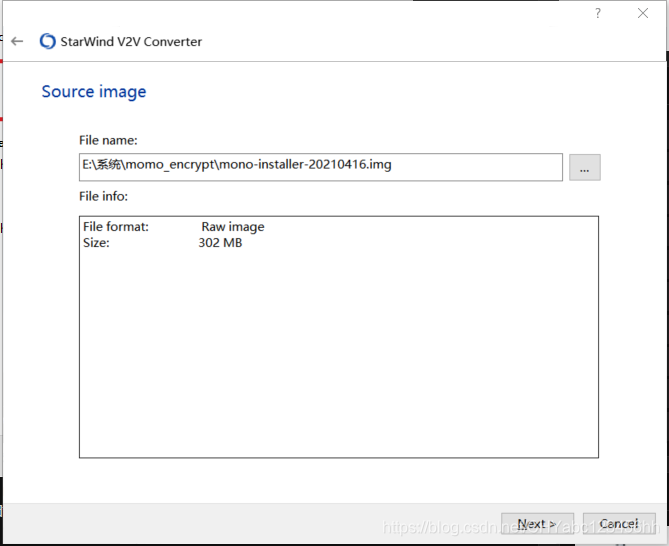Click the File name path input field

point(321,167)
